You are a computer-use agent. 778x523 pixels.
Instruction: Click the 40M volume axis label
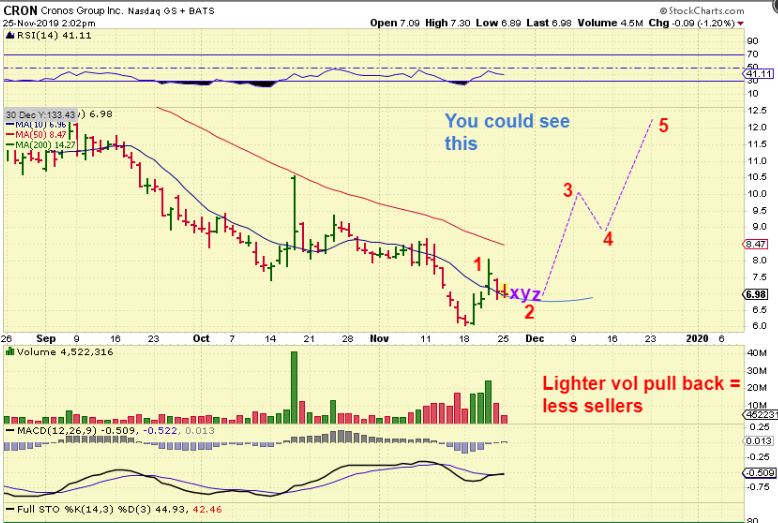click(x=757, y=353)
